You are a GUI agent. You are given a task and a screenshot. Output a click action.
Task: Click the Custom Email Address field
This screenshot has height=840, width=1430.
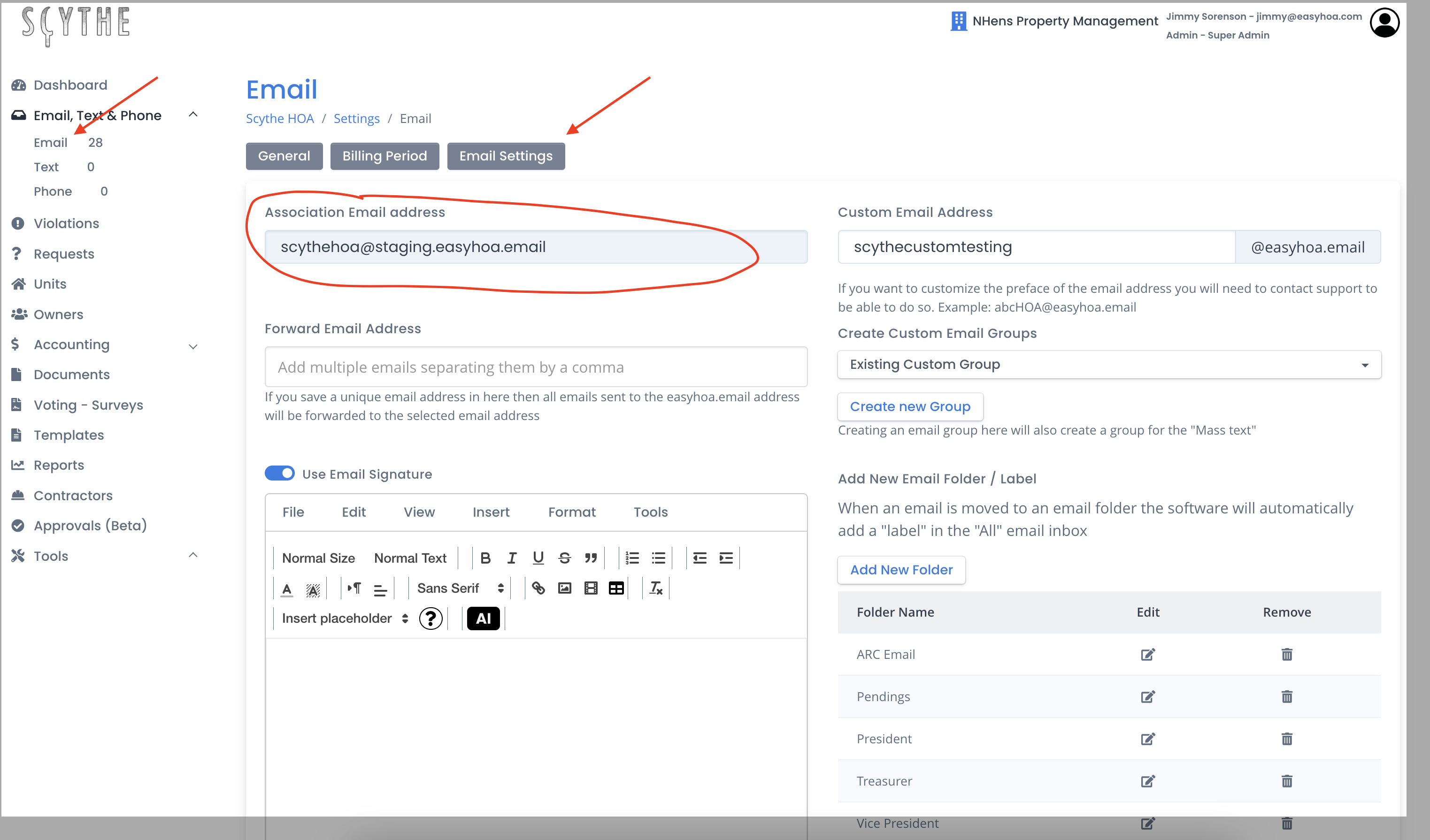(1036, 247)
